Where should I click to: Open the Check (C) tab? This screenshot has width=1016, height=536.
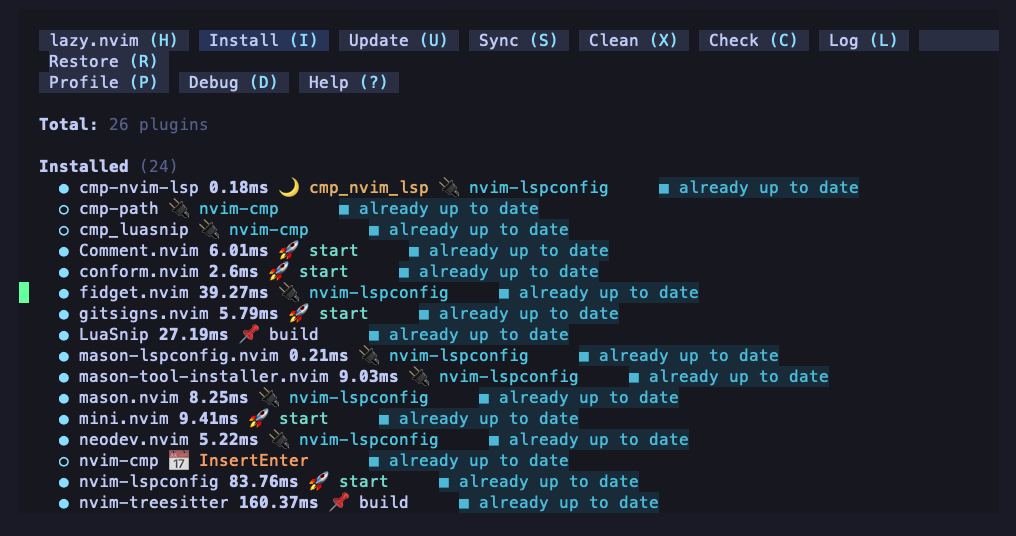(x=753, y=40)
